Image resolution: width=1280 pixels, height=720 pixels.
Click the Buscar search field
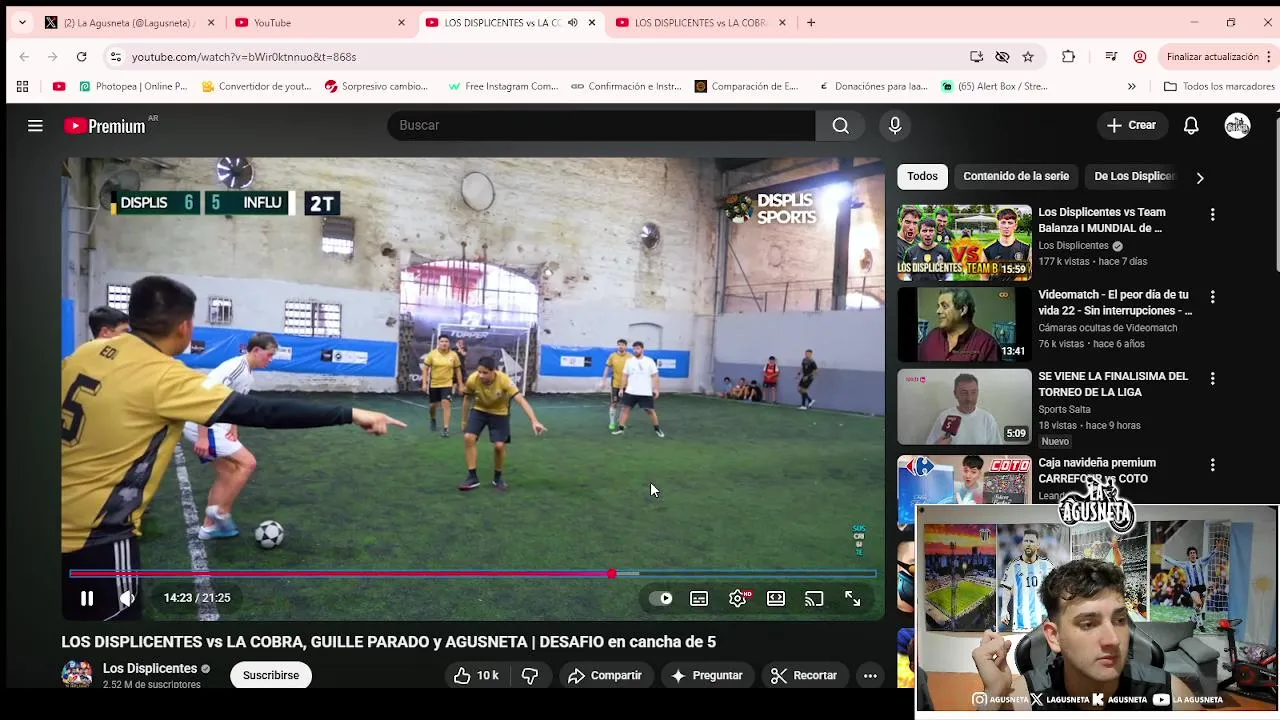(600, 125)
